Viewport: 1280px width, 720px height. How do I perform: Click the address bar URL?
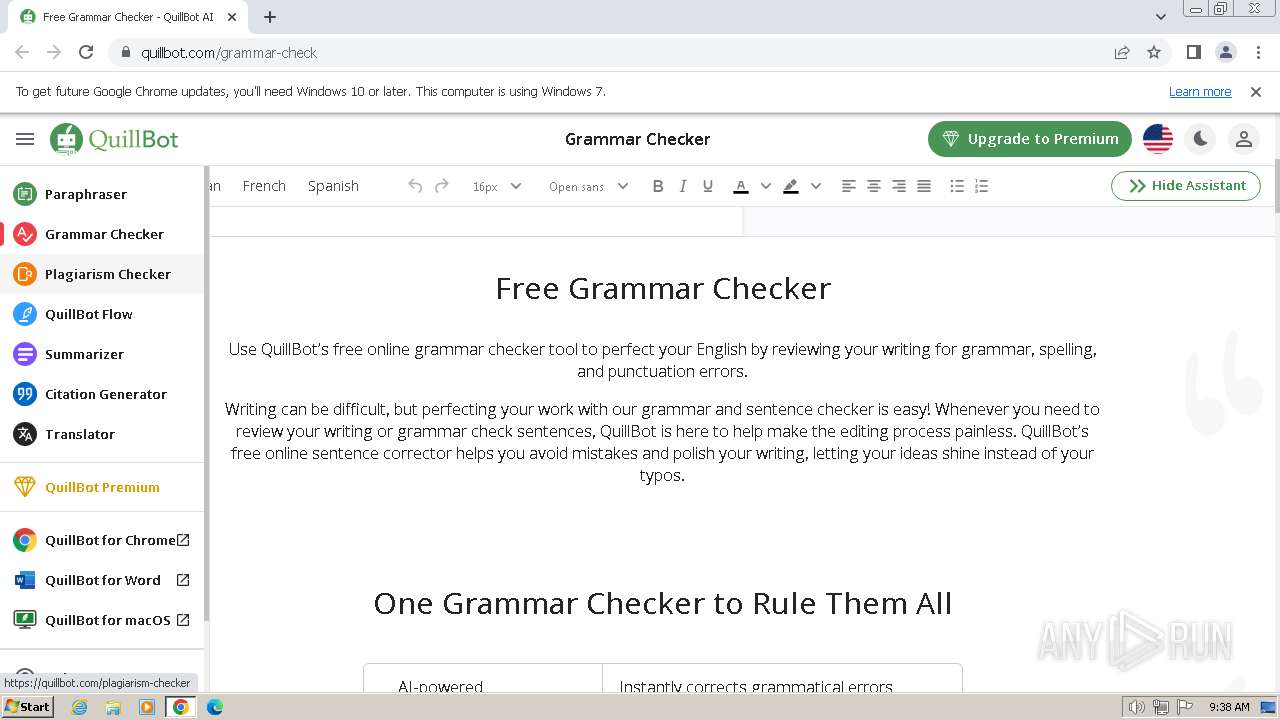[229, 53]
